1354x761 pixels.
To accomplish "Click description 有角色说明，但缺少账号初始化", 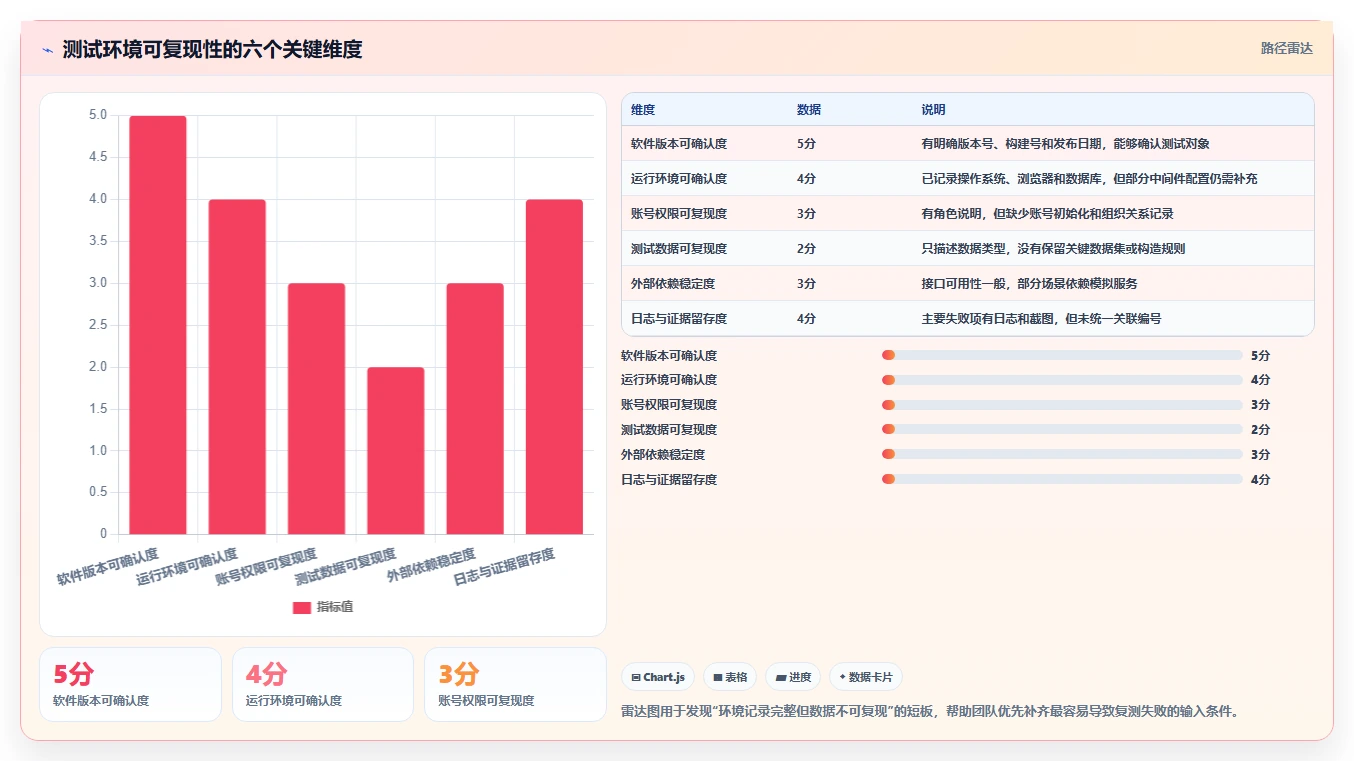I will [1047, 214].
